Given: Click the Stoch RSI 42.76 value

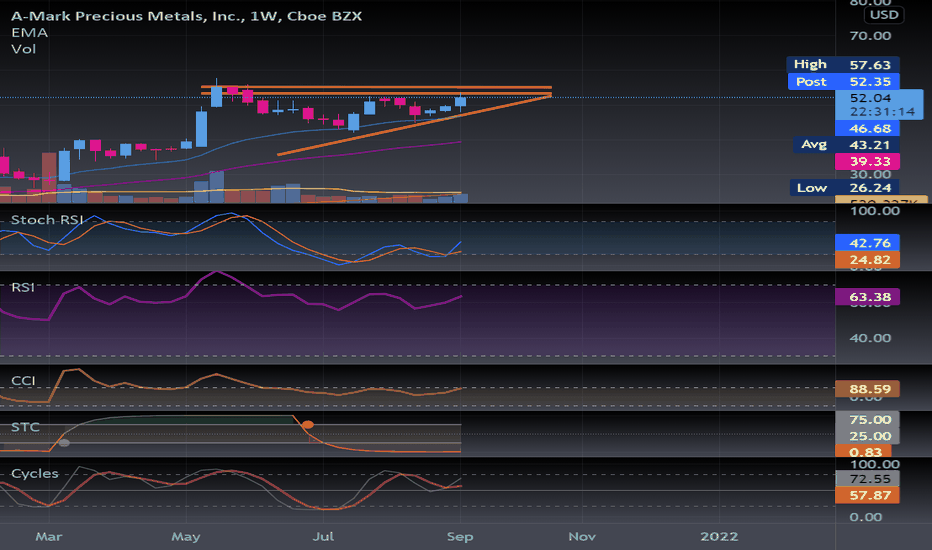Looking at the screenshot, I should (x=867, y=243).
